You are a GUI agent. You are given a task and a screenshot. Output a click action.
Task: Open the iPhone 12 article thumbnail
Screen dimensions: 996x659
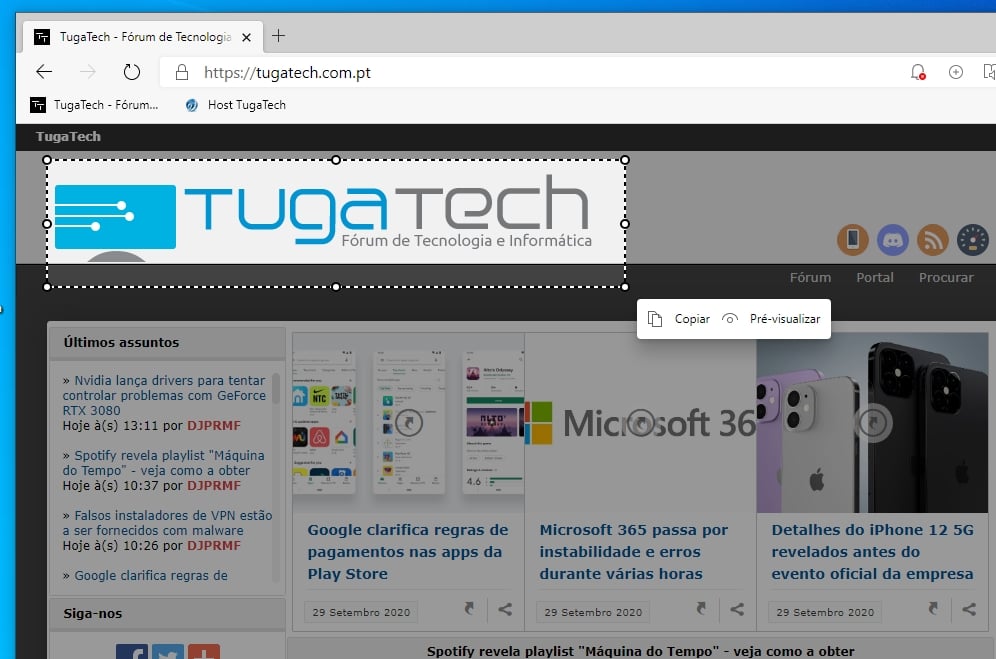(x=872, y=423)
